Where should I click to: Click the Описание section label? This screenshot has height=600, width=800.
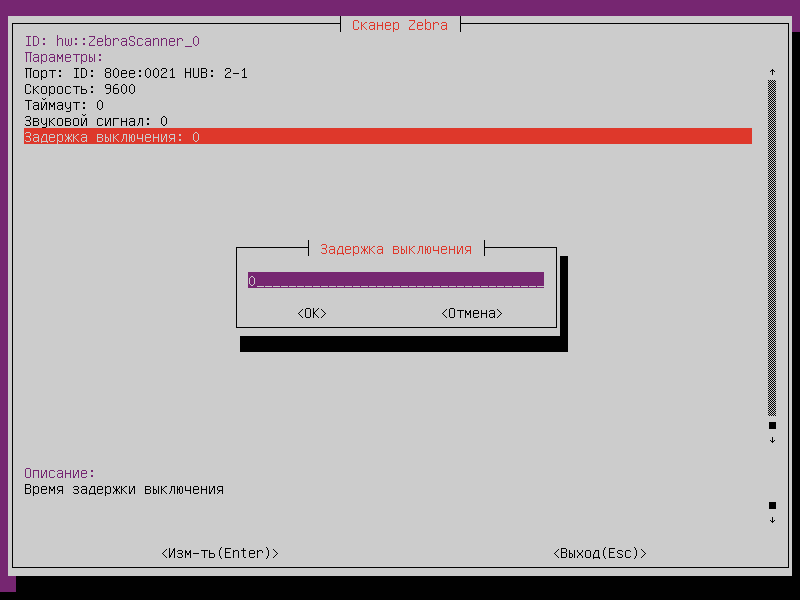click(x=60, y=473)
